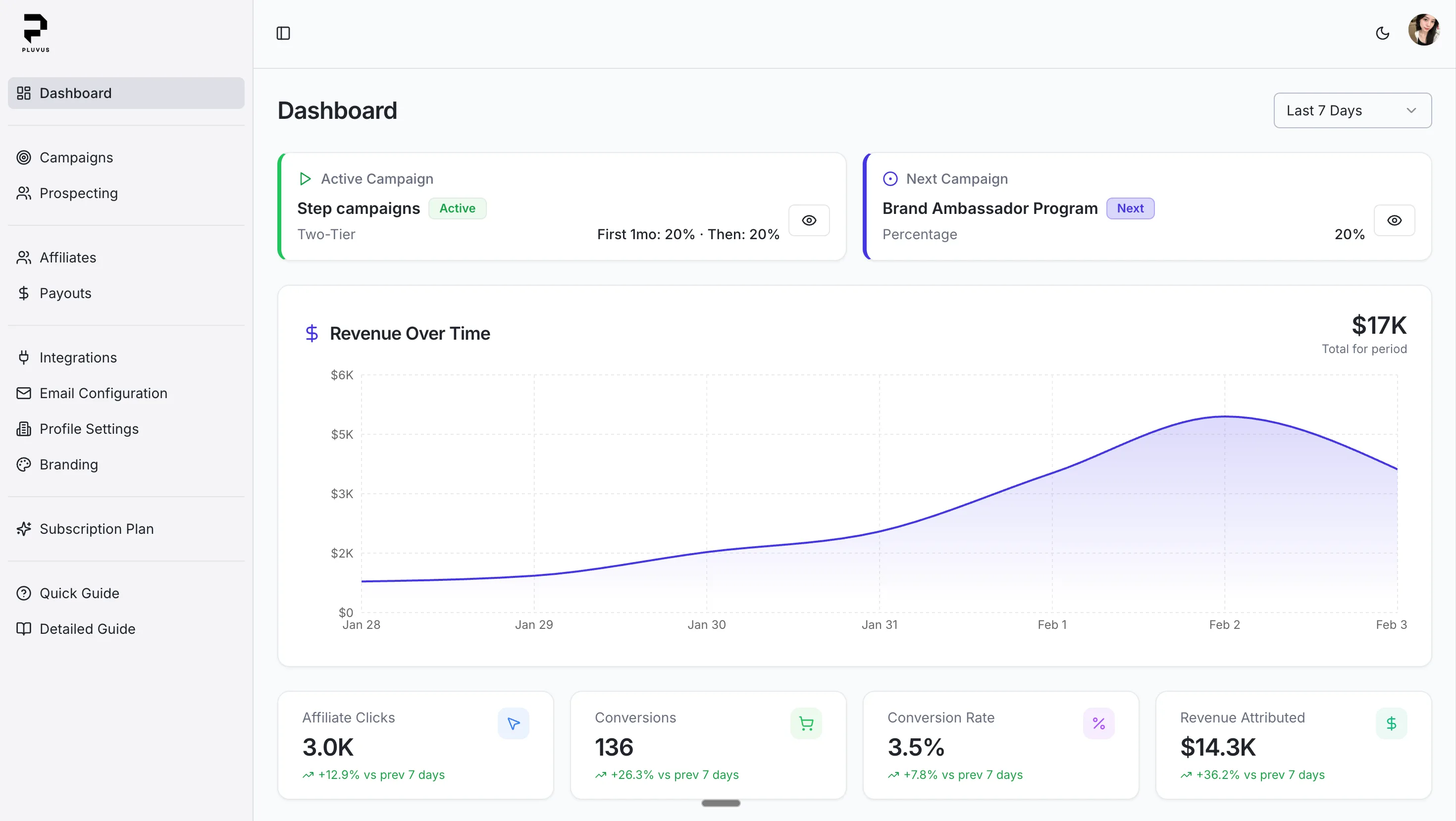Screen dimensions: 1456x821
Task: Go to Campaigns
Action: [x=126, y=157]
